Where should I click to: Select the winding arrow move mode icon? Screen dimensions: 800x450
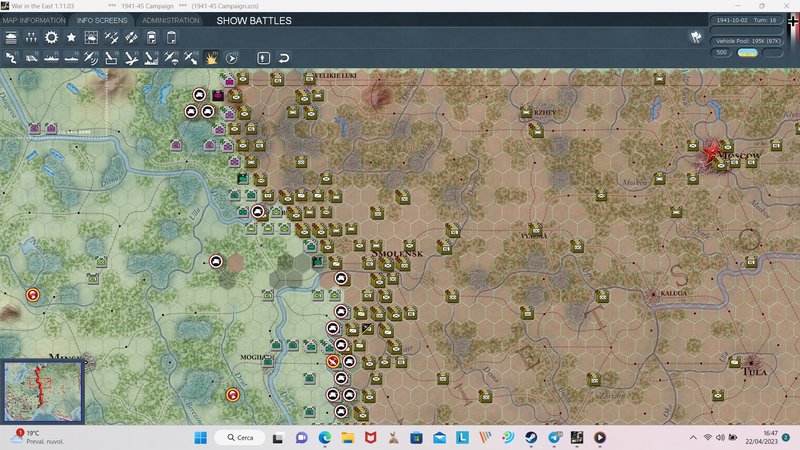point(11,58)
